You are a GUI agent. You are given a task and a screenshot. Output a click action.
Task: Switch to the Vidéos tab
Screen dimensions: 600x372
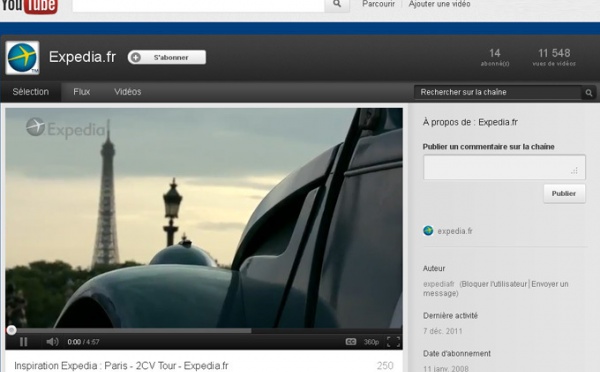coord(127,92)
